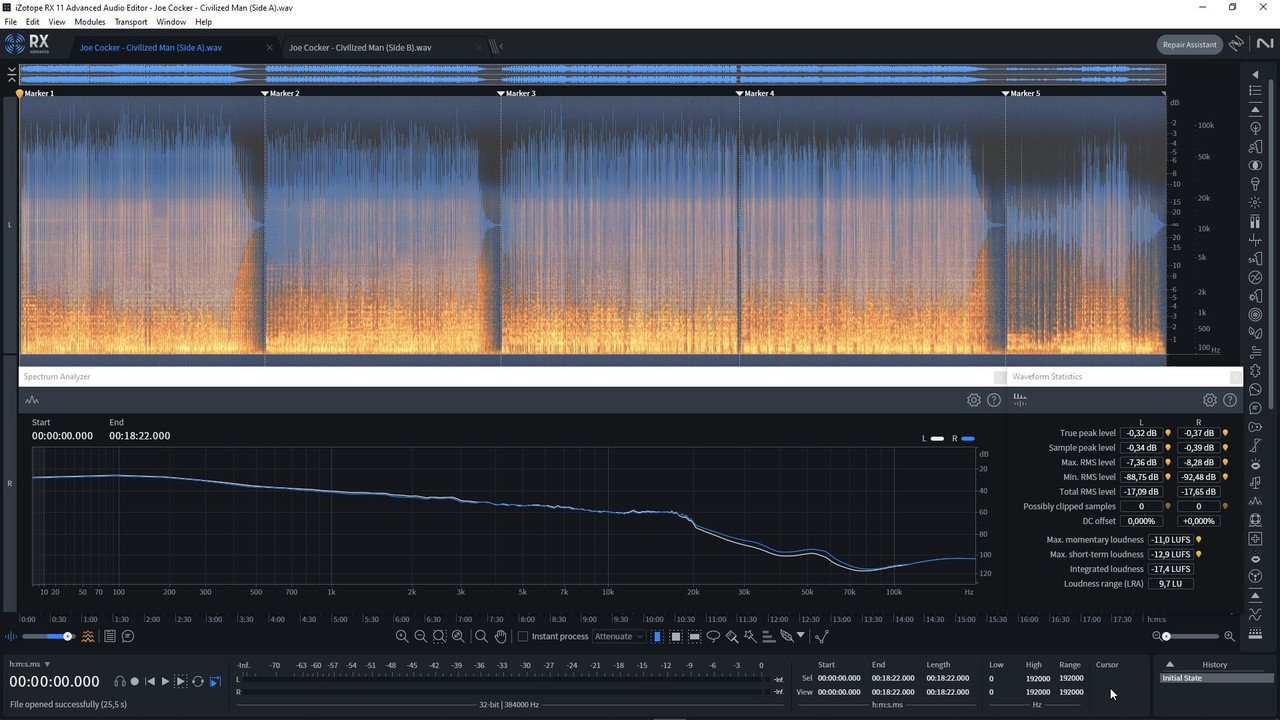Open Spectrum Analyzer help icon
The width and height of the screenshot is (1280, 720).
point(994,400)
